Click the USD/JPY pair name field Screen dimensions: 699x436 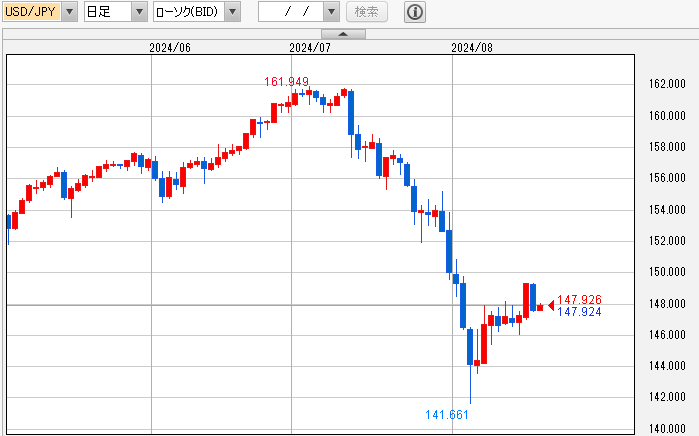[32, 12]
